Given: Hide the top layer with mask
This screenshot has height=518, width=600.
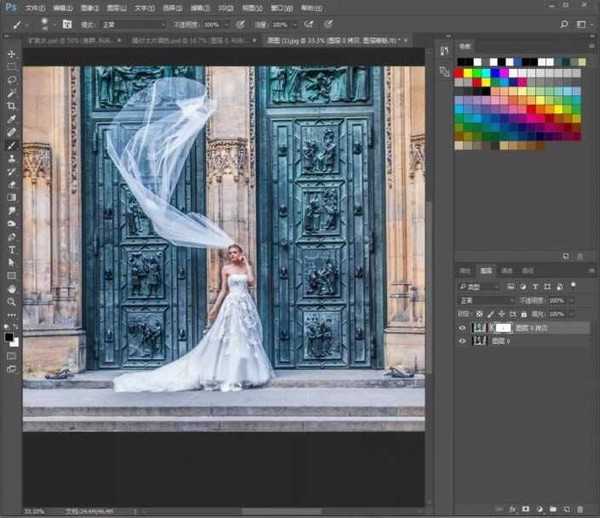Looking at the screenshot, I should 462,327.
